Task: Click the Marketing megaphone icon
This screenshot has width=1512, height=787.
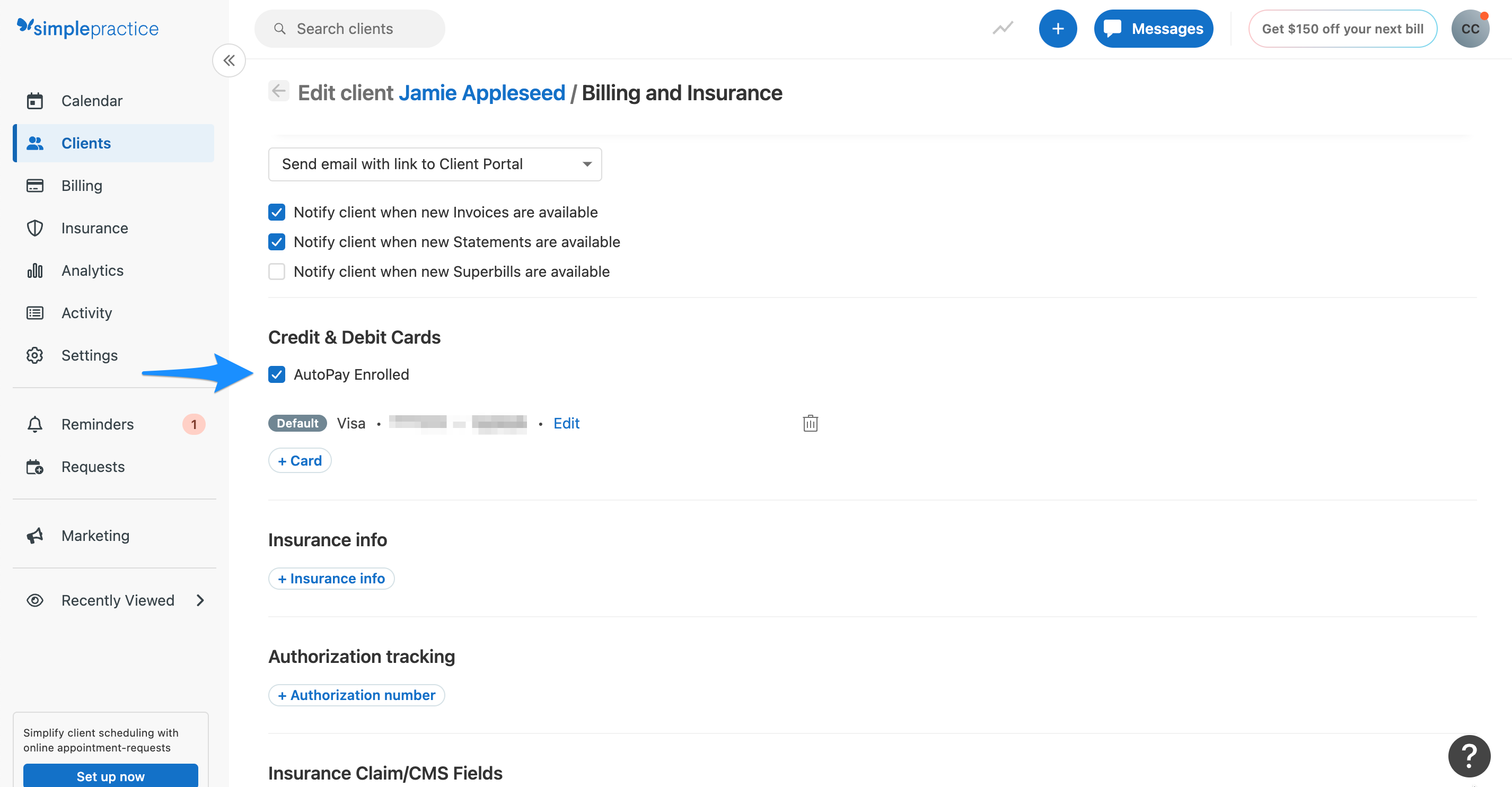Action: 34,535
